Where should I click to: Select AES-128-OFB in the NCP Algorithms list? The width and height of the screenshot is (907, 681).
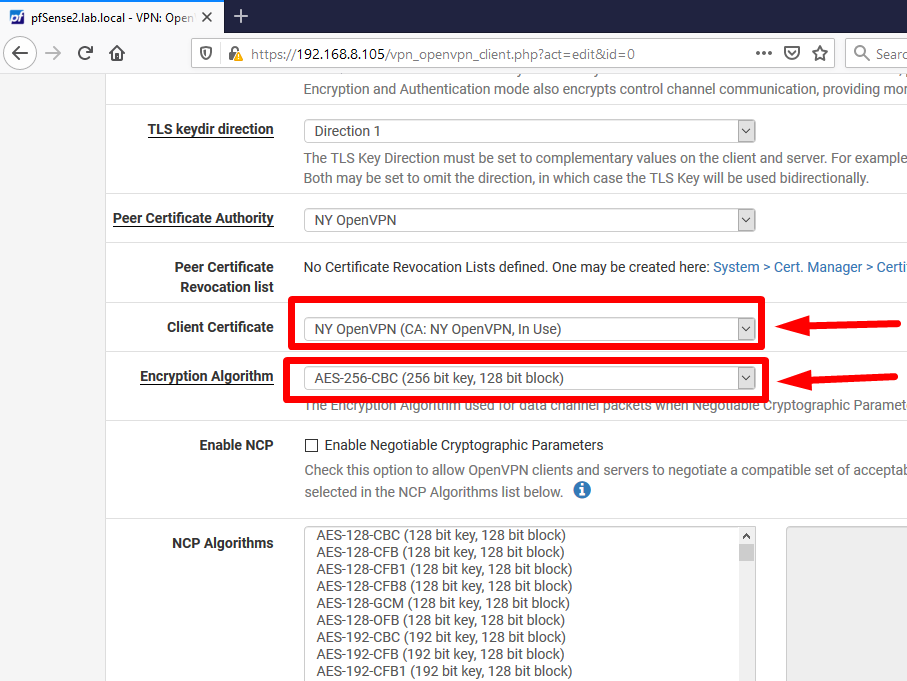[x=440, y=620]
